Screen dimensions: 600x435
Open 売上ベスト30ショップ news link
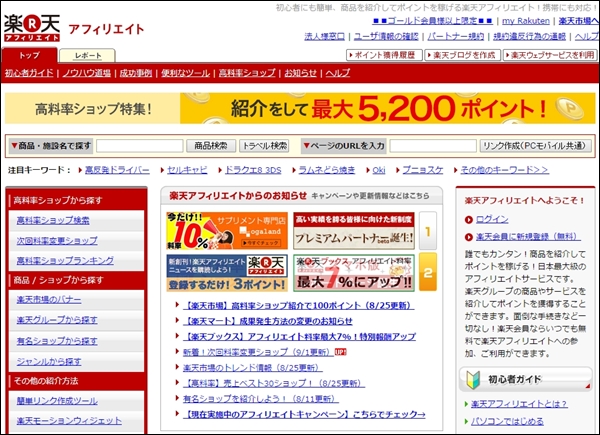tap(274, 383)
